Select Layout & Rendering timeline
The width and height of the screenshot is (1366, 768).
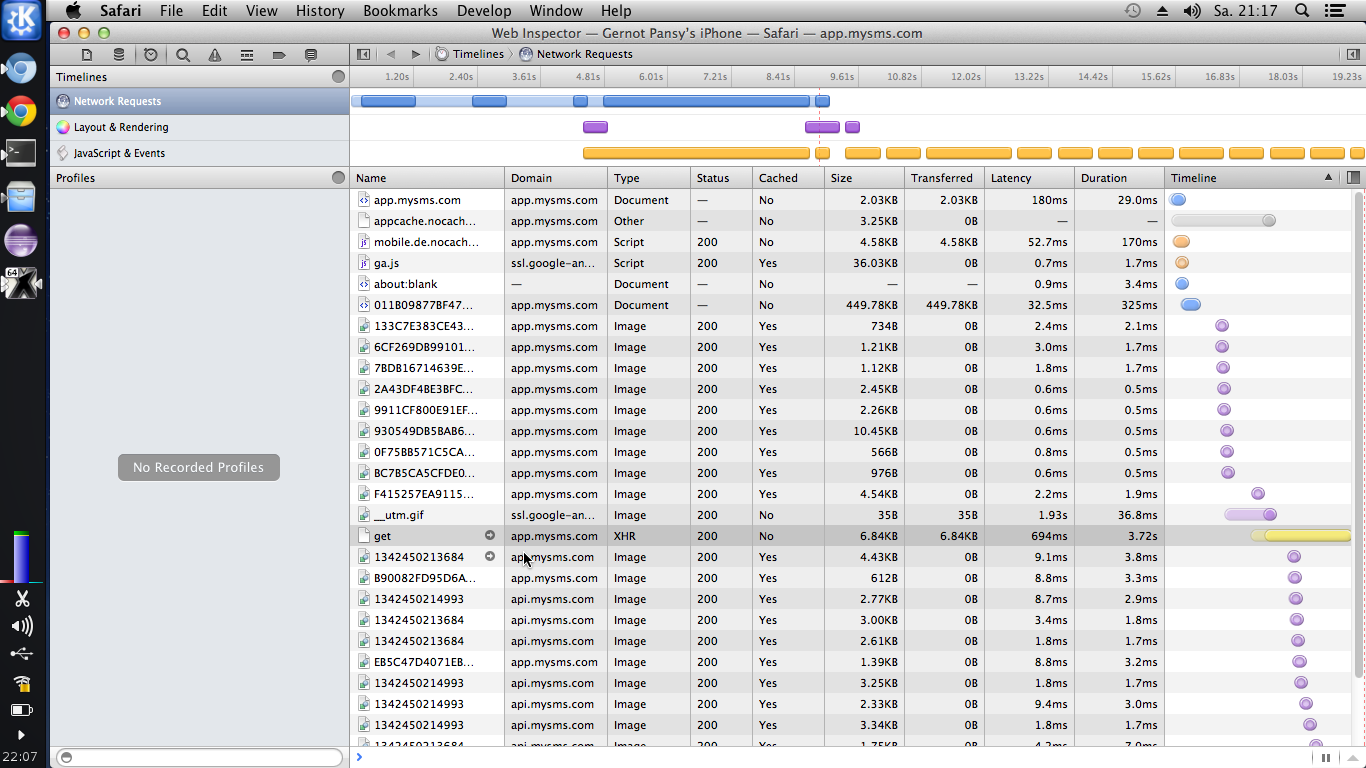(199, 127)
